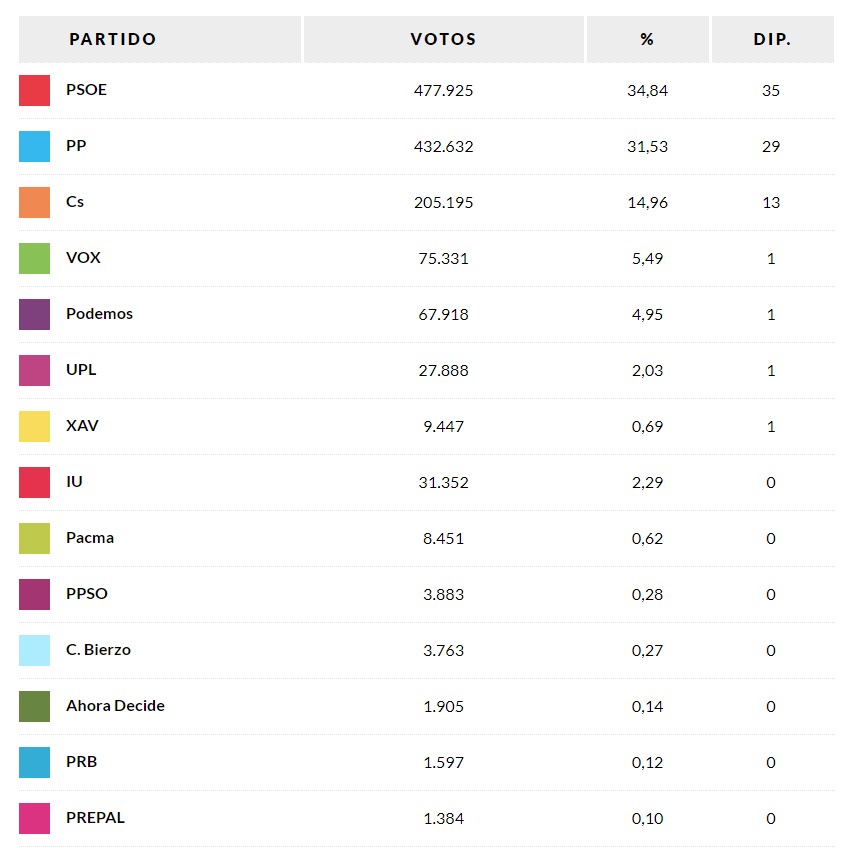Click the IU party label

[x=74, y=482]
